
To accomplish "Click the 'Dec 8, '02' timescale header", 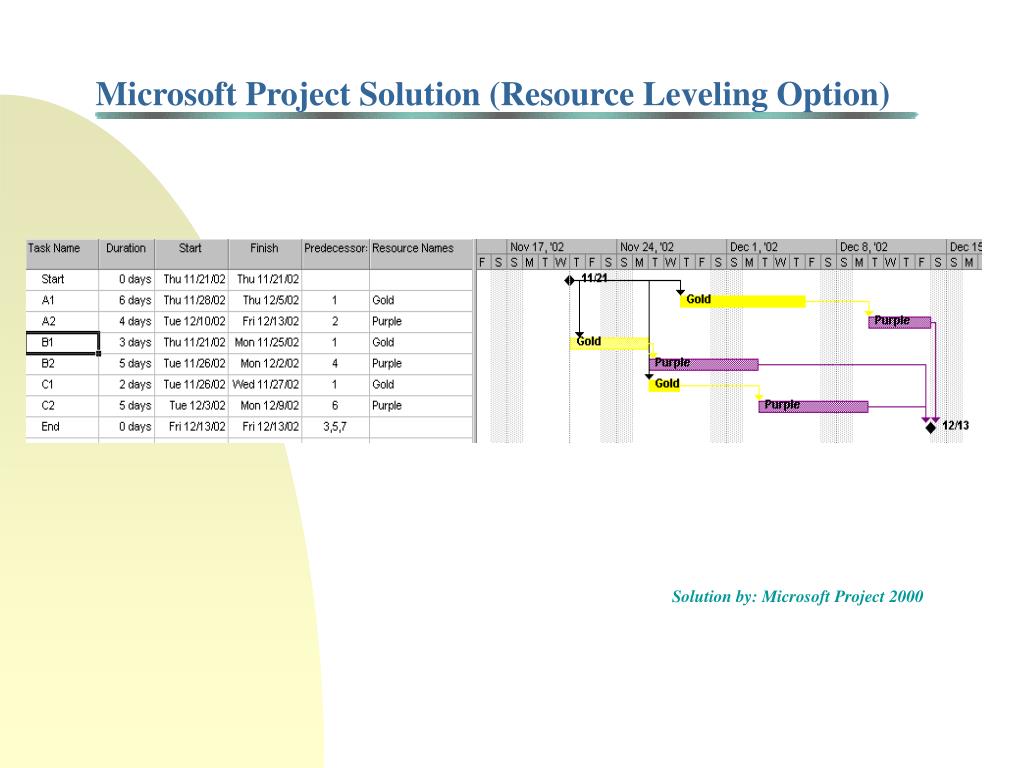I will click(x=891, y=247).
